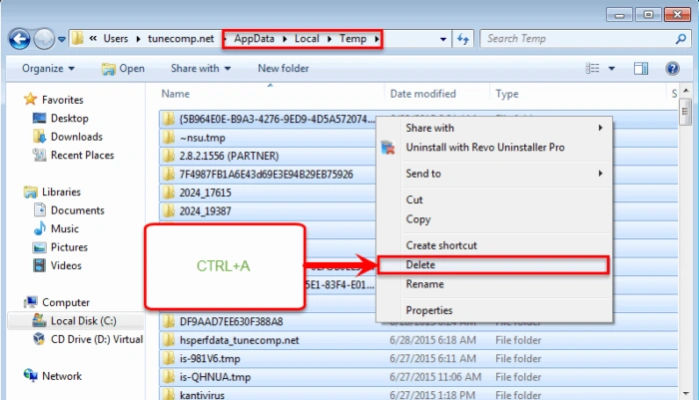Open the recent locations dropdown arrow

[62, 40]
